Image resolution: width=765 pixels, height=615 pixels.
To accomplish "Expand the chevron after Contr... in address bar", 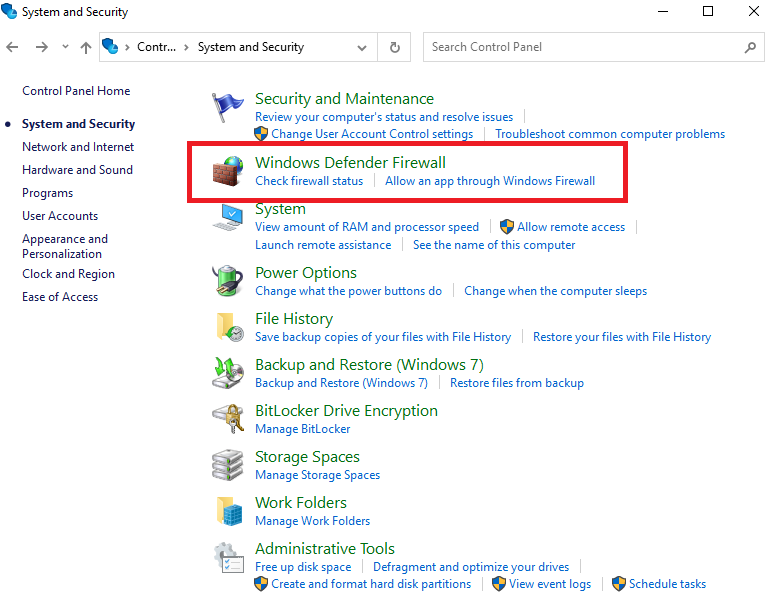I will coord(186,47).
